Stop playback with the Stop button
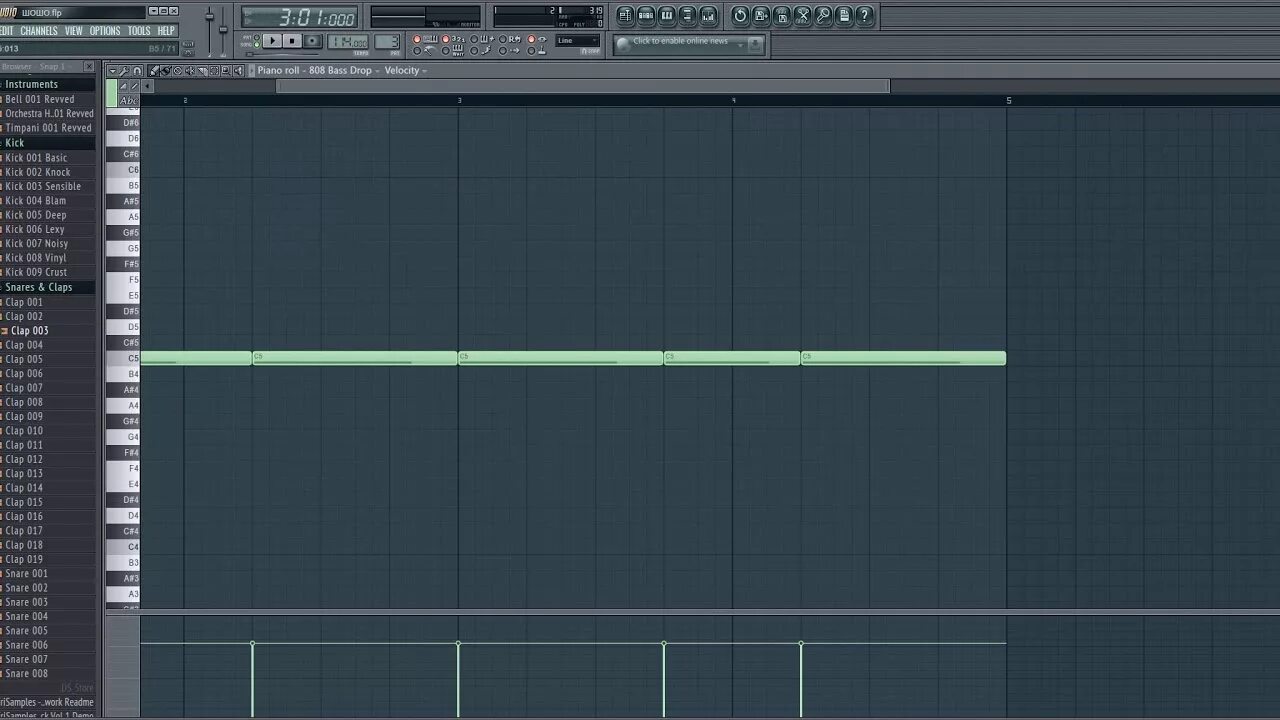The image size is (1280, 720). click(292, 40)
